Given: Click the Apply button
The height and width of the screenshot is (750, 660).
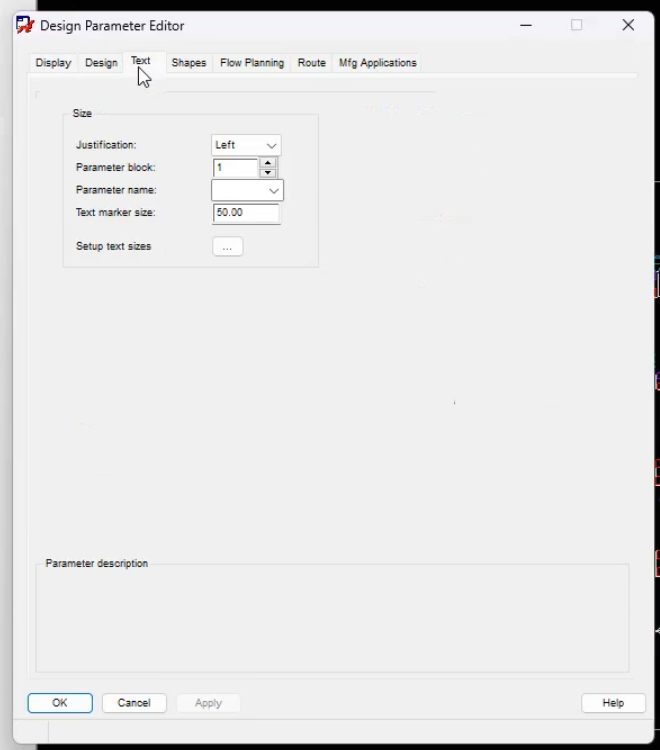Looking at the screenshot, I should tap(209, 703).
